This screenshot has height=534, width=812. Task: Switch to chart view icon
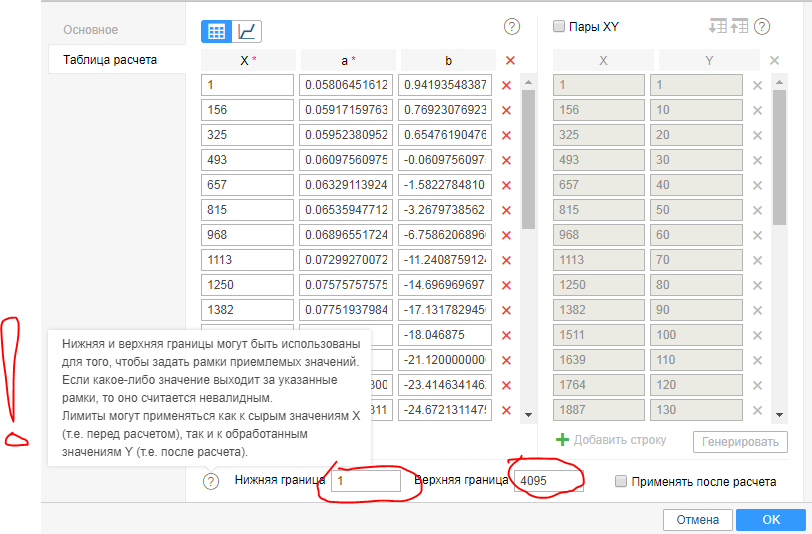click(x=247, y=31)
